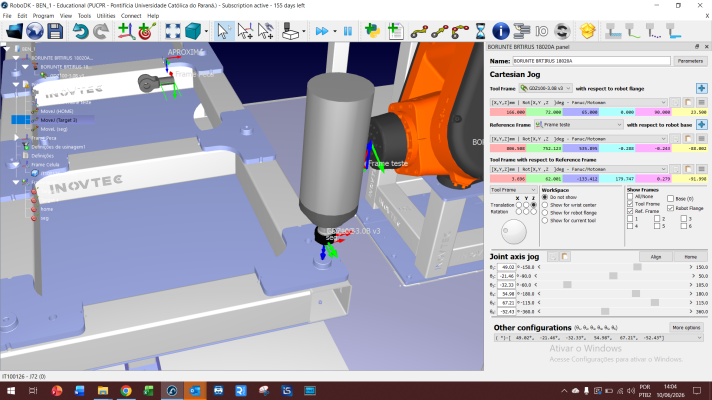Start fast simulation with forward arrows
Screen dimensions: 712x400
pyautogui.click(x=321, y=31)
